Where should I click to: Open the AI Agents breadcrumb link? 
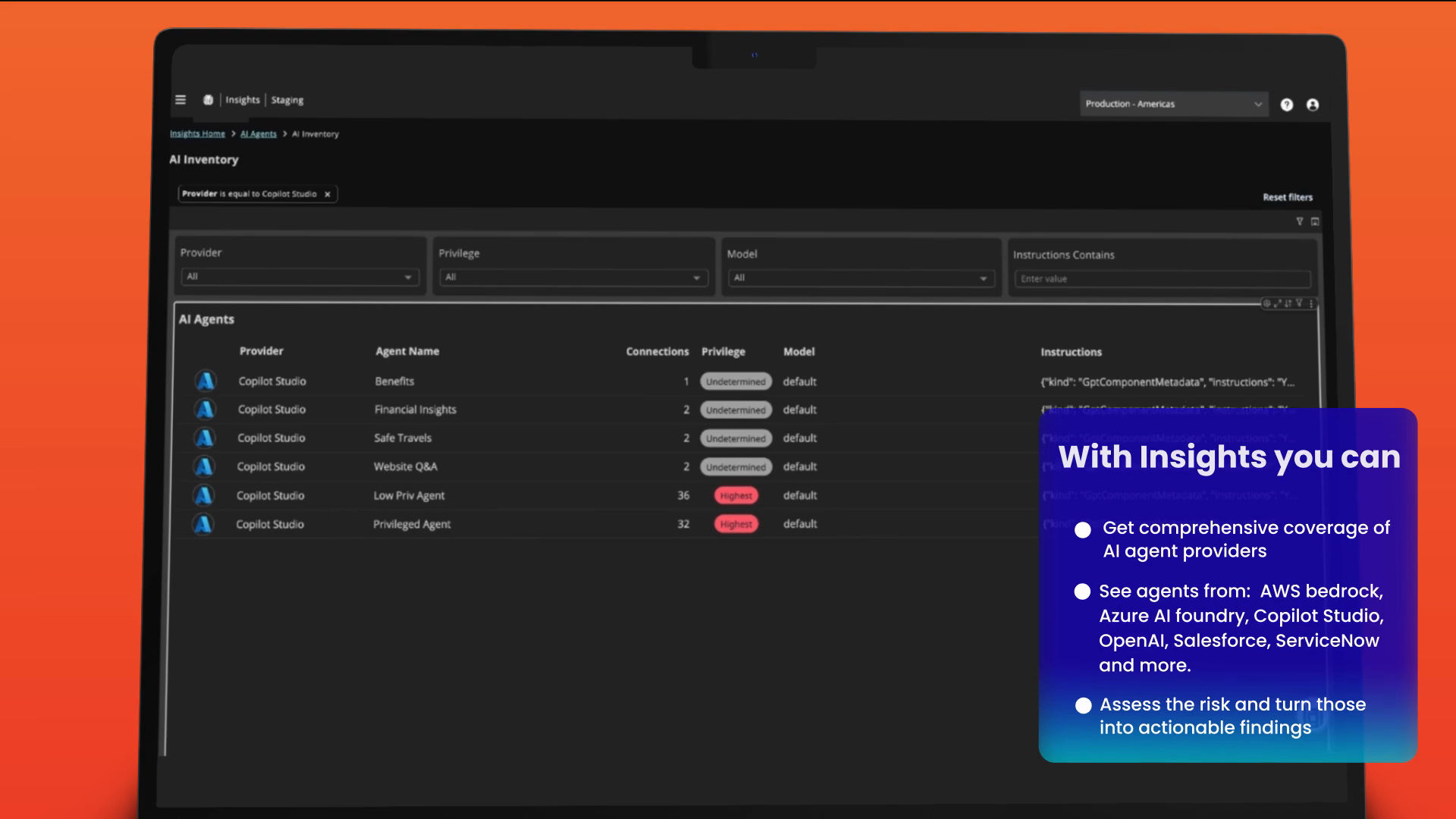pos(259,133)
